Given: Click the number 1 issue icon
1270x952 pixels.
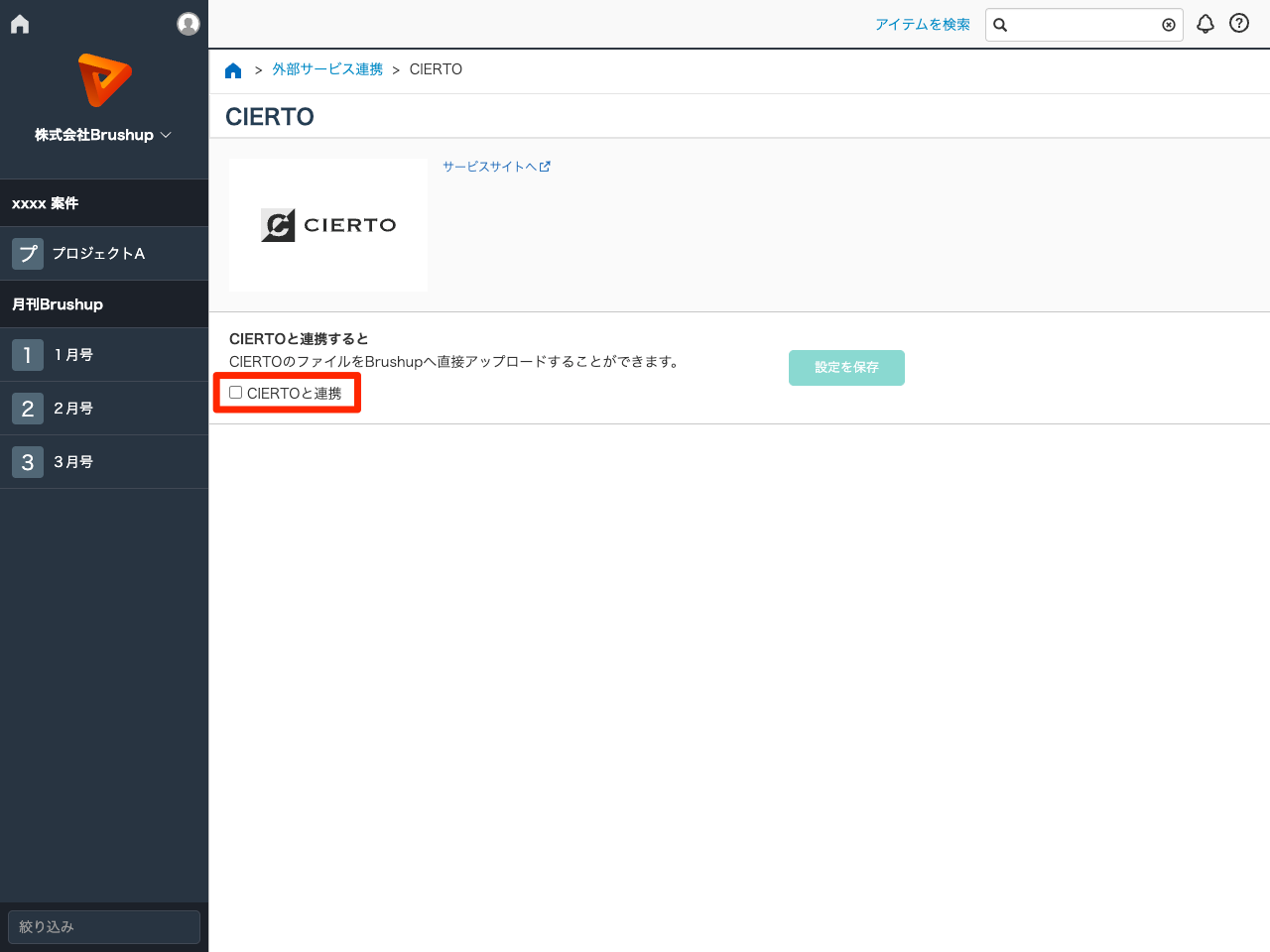Looking at the screenshot, I should 28,355.
